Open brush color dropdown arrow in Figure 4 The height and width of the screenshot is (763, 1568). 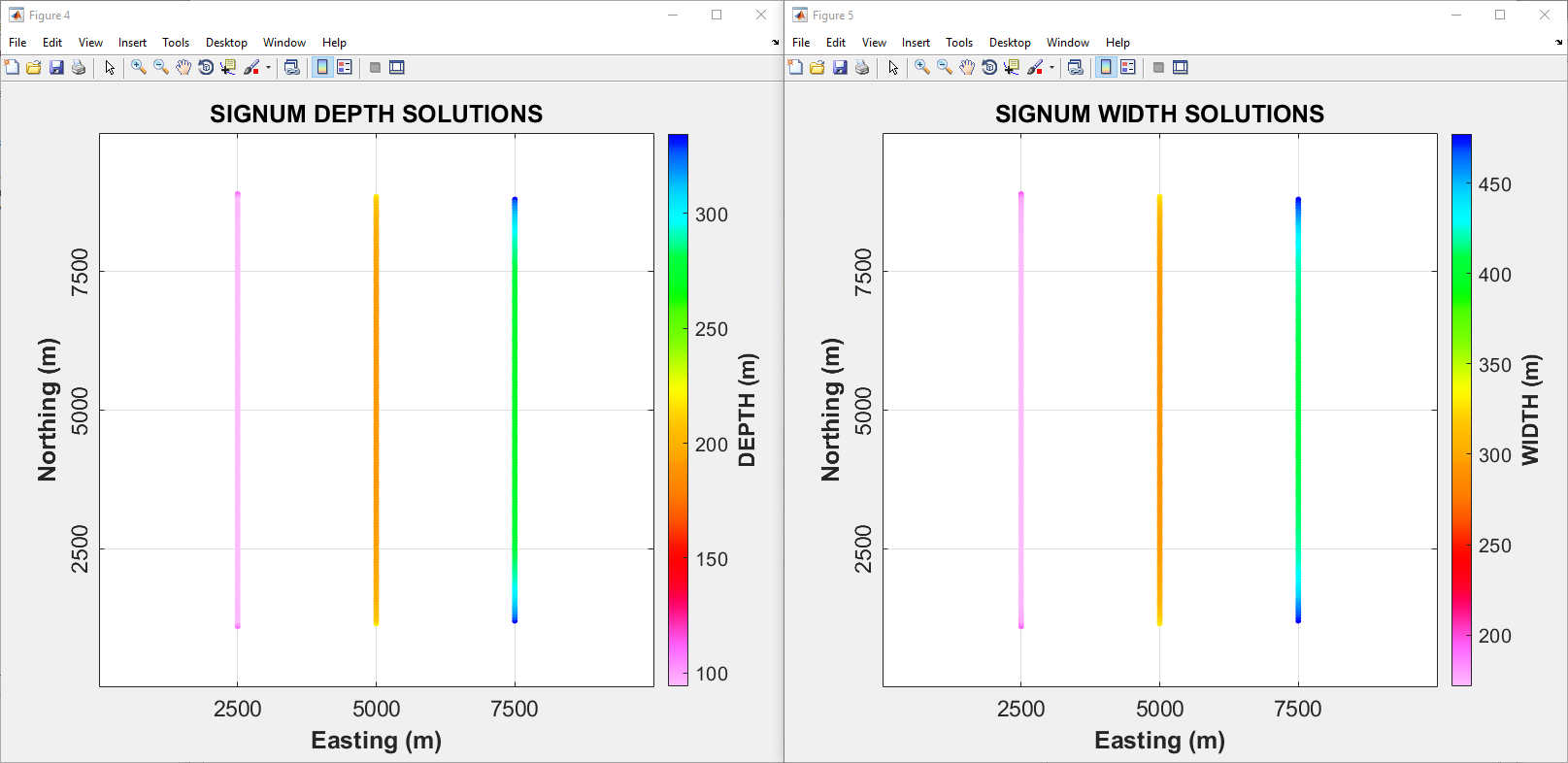(268, 67)
